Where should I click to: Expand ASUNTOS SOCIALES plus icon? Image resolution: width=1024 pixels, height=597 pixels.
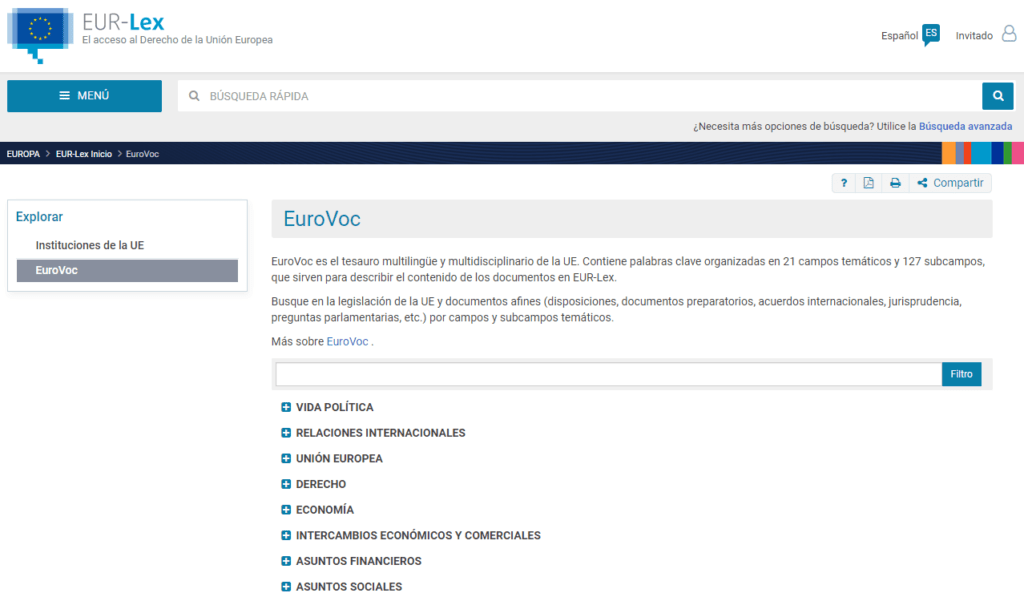tap(286, 587)
